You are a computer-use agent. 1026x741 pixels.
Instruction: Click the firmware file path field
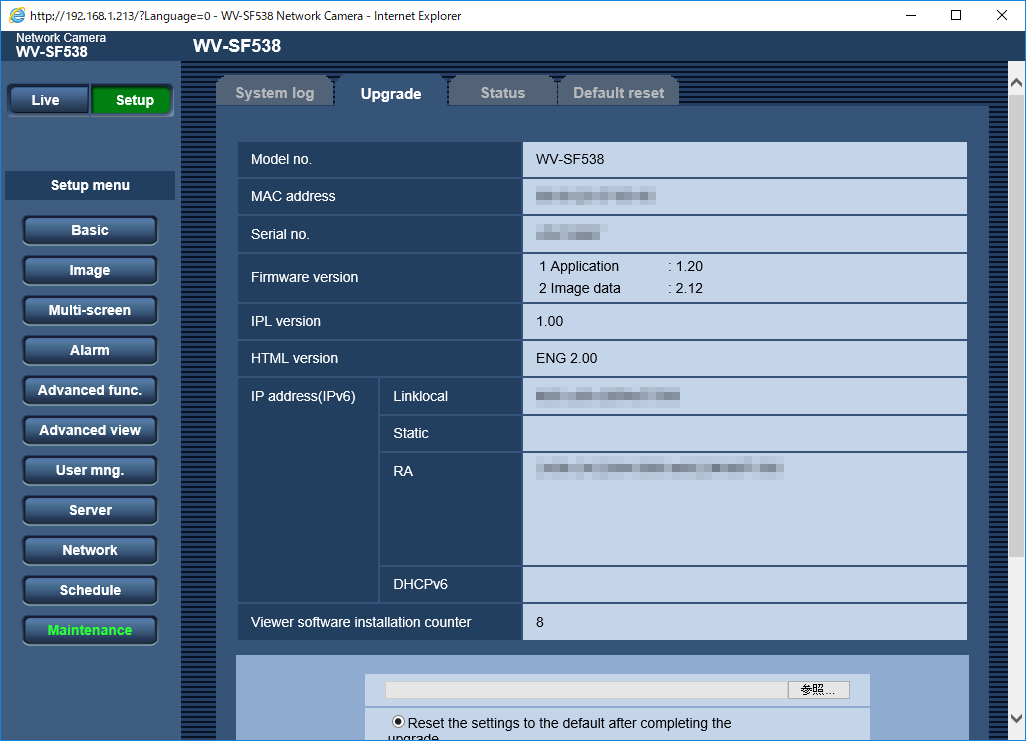[586, 689]
